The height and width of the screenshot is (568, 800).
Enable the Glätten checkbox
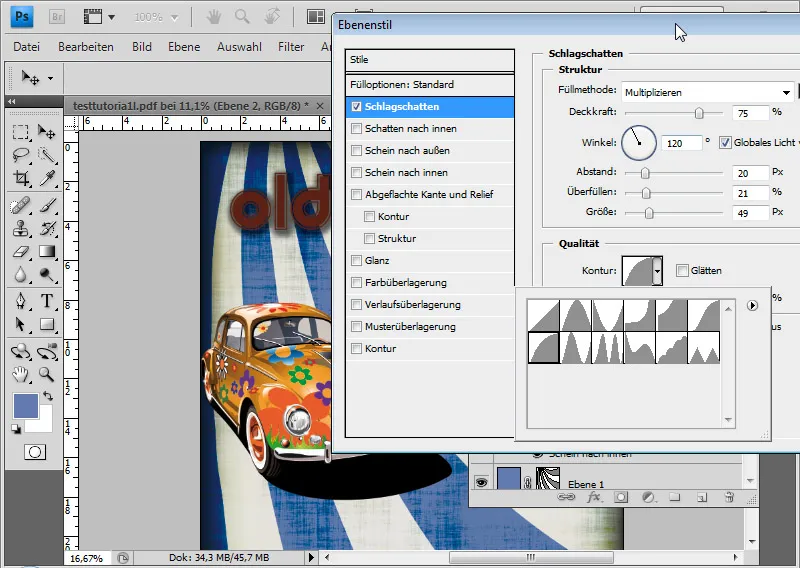pos(682,270)
